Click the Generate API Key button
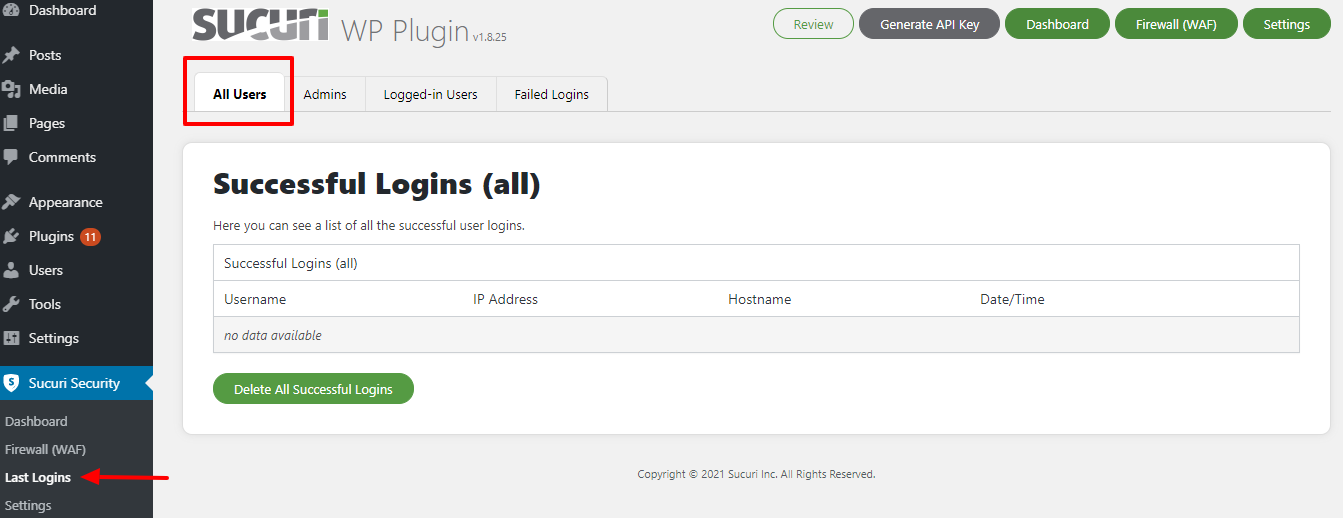This screenshot has height=518, width=1343. click(x=929, y=24)
